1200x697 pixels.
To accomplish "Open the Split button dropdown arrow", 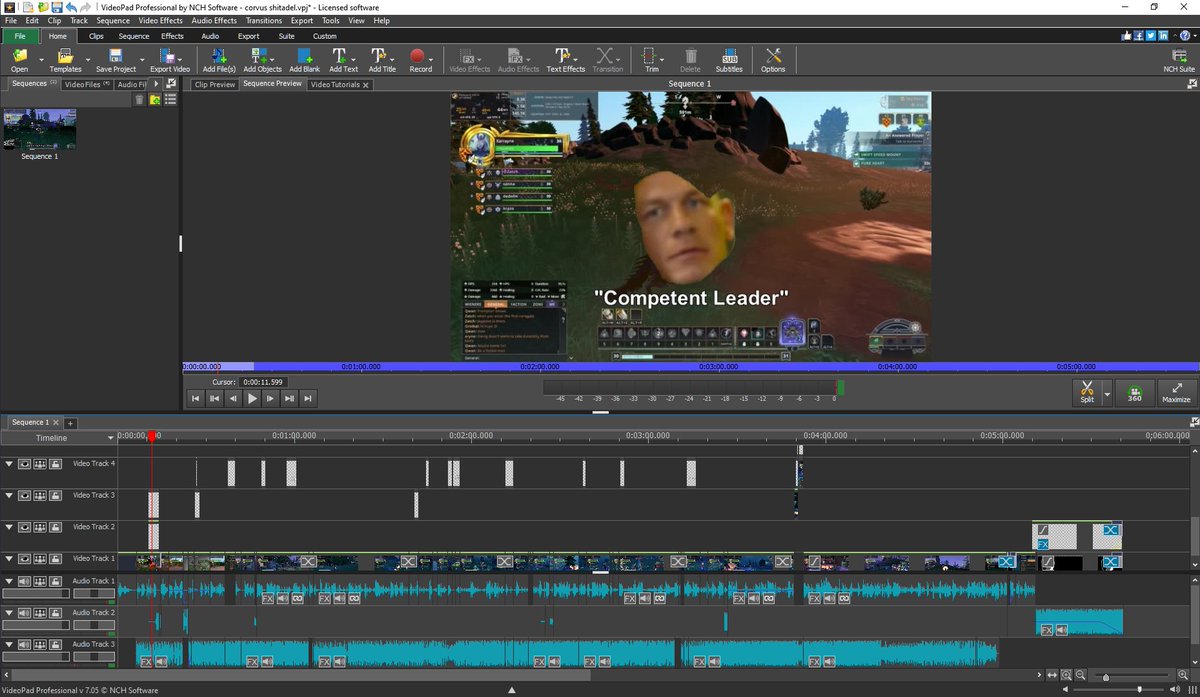I will [1106, 392].
